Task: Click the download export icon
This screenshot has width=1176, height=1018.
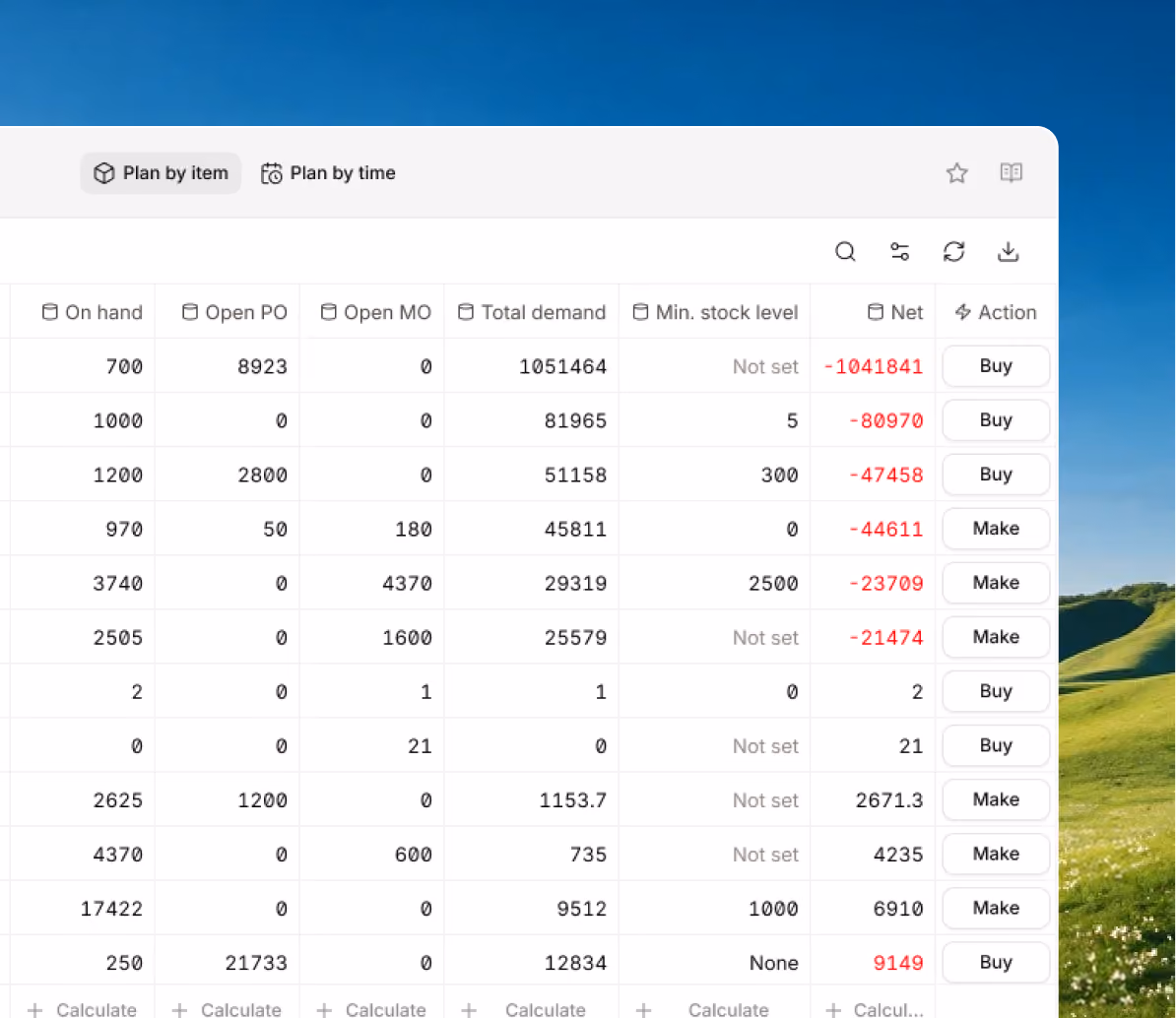Action: click(x=1008, y=252)
